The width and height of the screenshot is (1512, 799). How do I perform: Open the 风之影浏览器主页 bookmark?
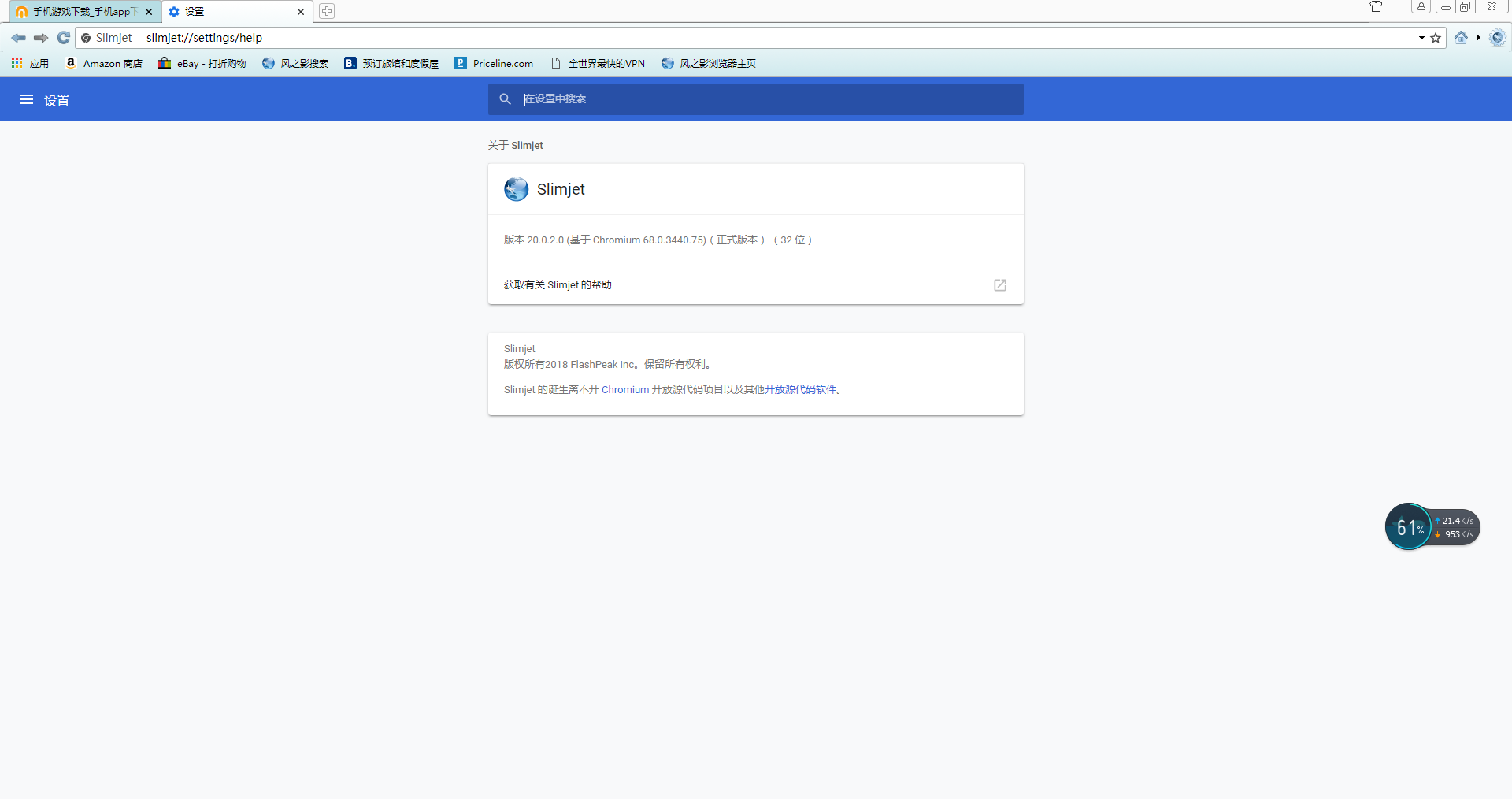[709, 63]
